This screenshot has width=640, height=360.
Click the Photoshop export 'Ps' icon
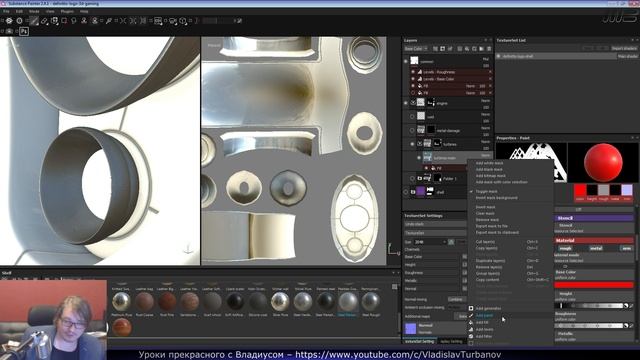click(24, 31)
